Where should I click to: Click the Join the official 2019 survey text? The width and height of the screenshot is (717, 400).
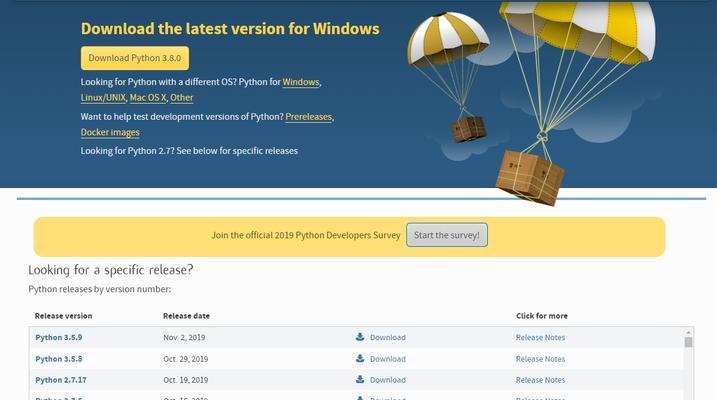click(x=305, y=235)
